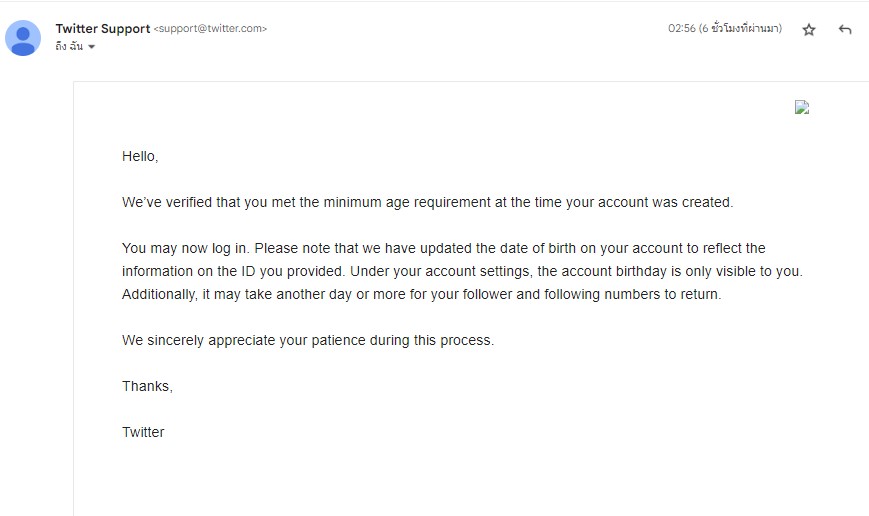Click the ถึง ฉัน recipient label
Screen dimensions: 869x516
coord(69,47)
